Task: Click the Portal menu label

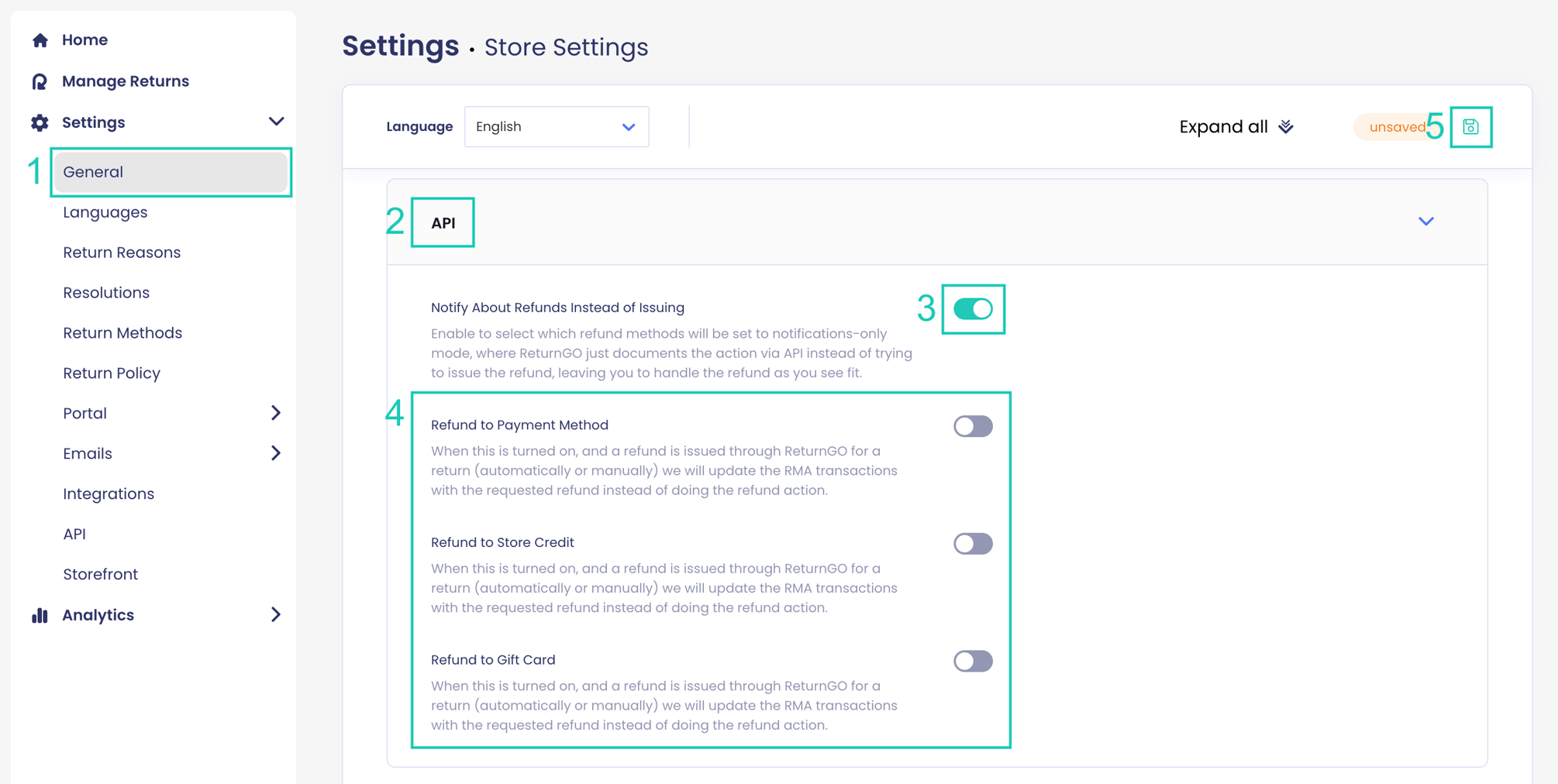Action: [85, 414]
